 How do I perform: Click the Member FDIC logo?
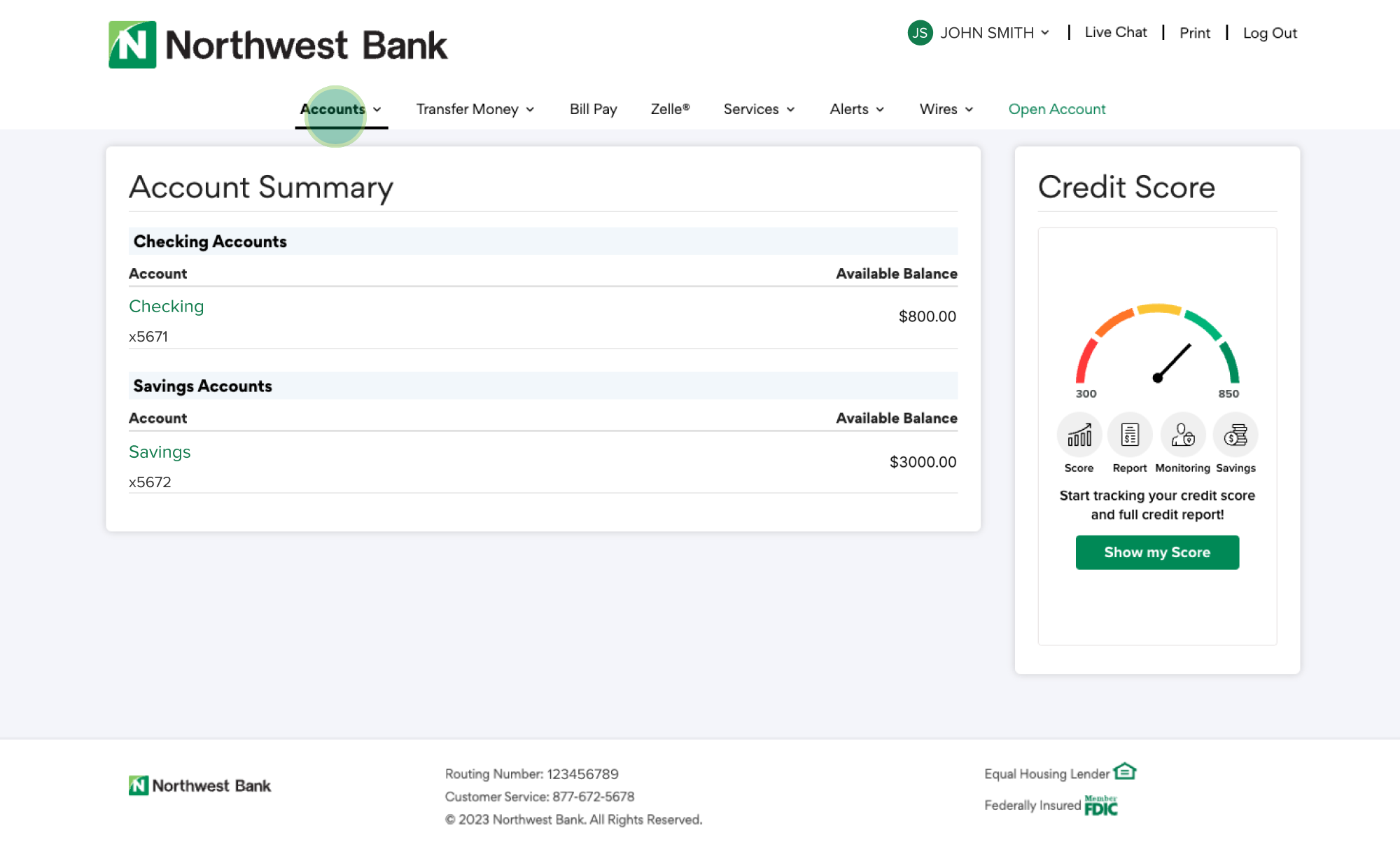pos(1101,806)
